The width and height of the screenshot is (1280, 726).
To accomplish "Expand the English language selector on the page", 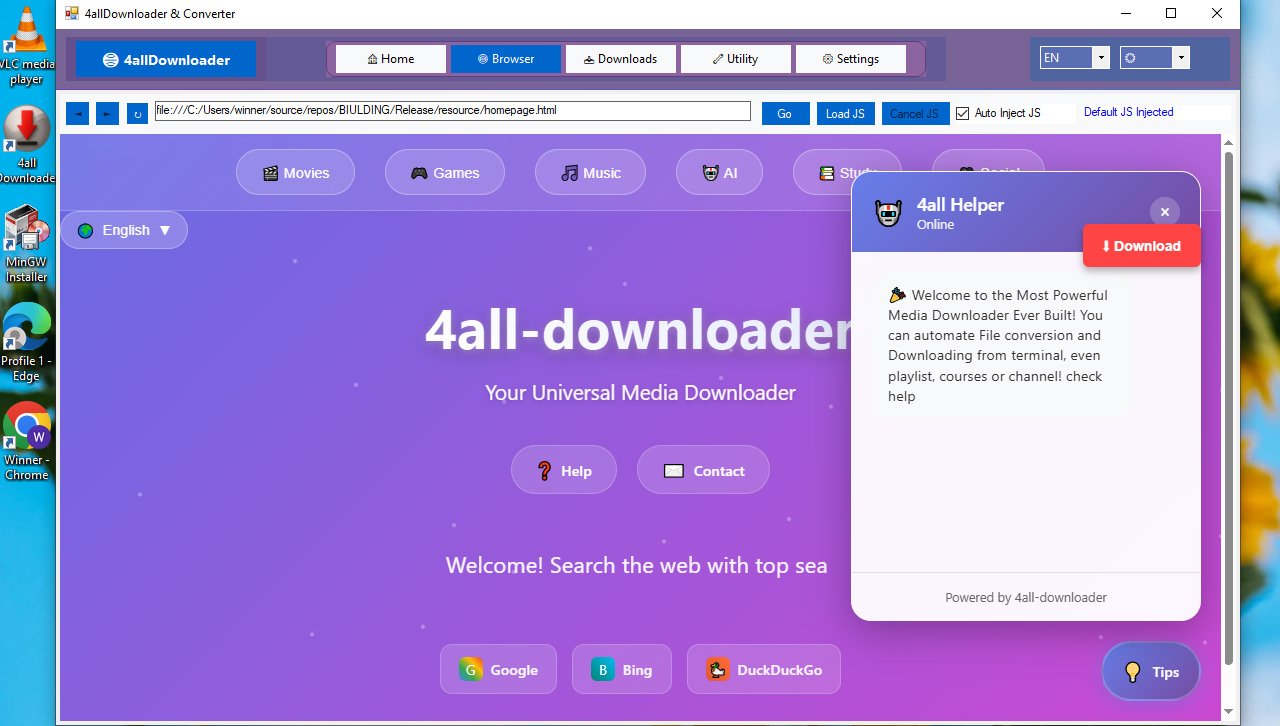I will coord(124,230).
